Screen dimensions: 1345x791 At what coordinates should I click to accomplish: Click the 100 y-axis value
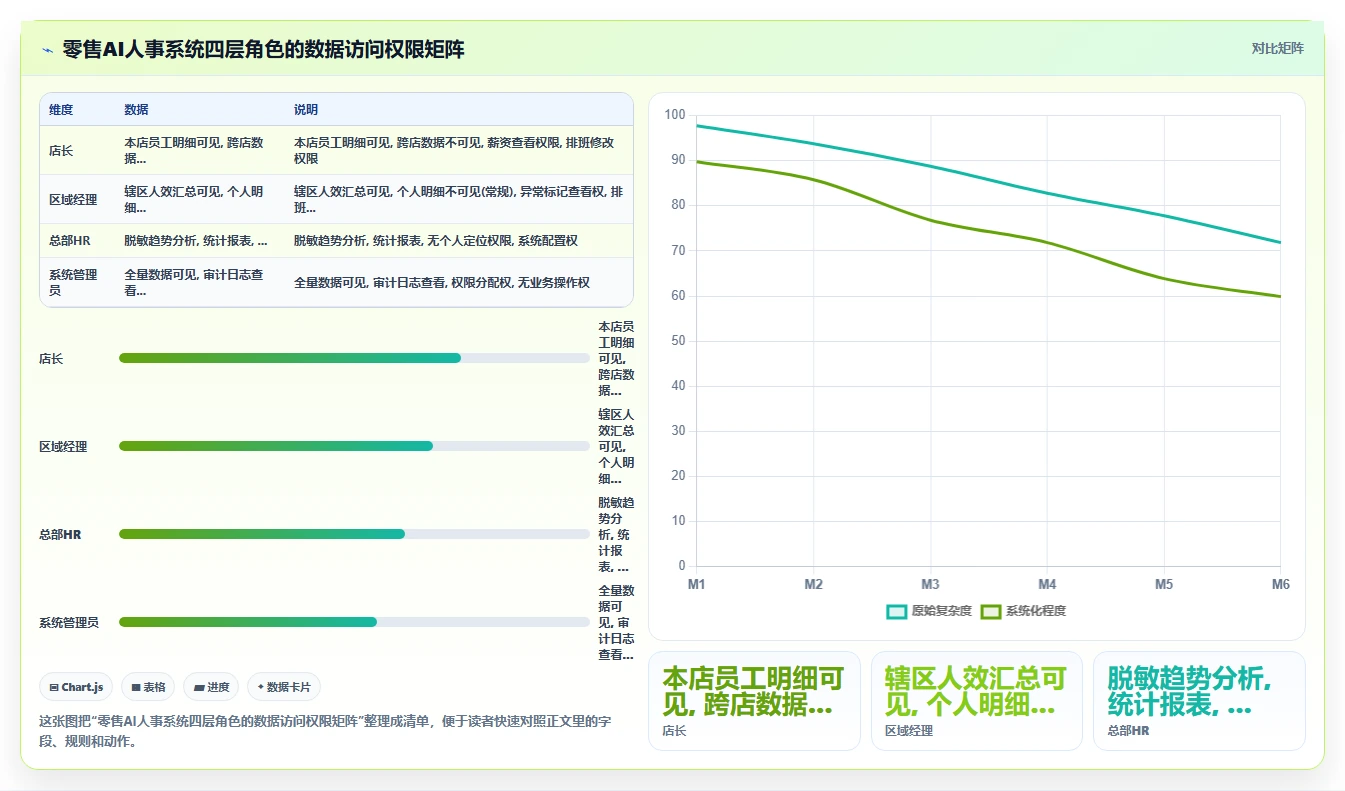point(675,115)
